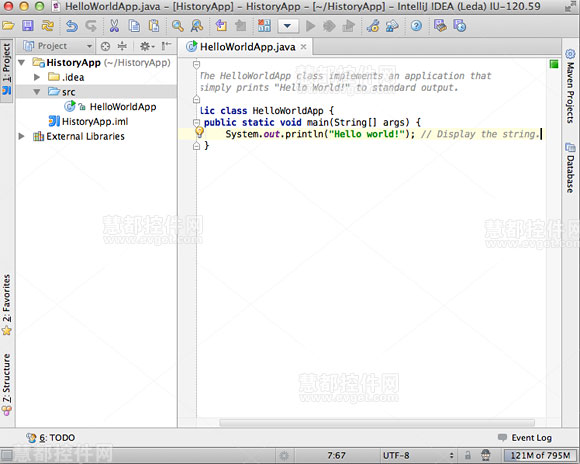This screenshot has width=580, height=464.
Task: Open Database side panel
Action: (570, 168)
